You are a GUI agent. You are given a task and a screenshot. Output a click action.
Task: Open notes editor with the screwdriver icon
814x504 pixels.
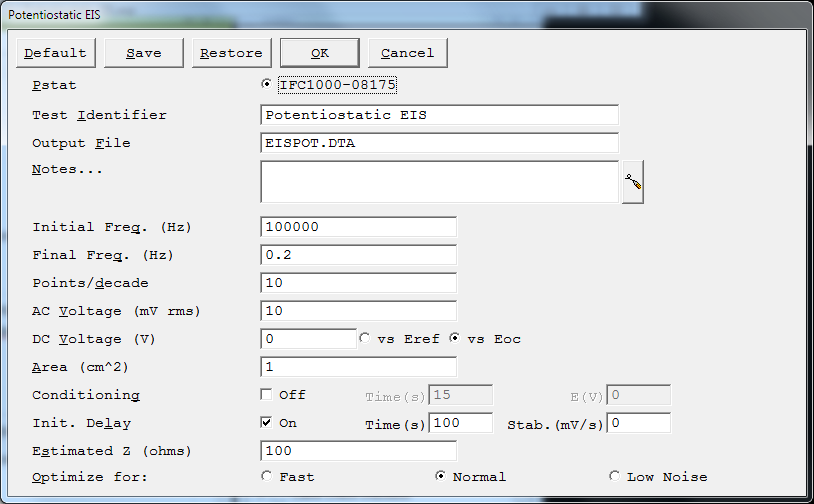pos(633,182)
